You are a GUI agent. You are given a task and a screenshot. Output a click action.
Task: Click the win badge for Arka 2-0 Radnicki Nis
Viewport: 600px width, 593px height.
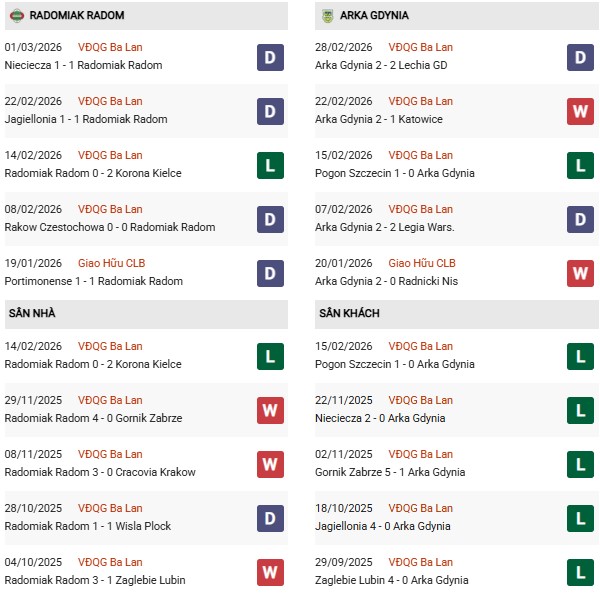click(x=580, y=273)
